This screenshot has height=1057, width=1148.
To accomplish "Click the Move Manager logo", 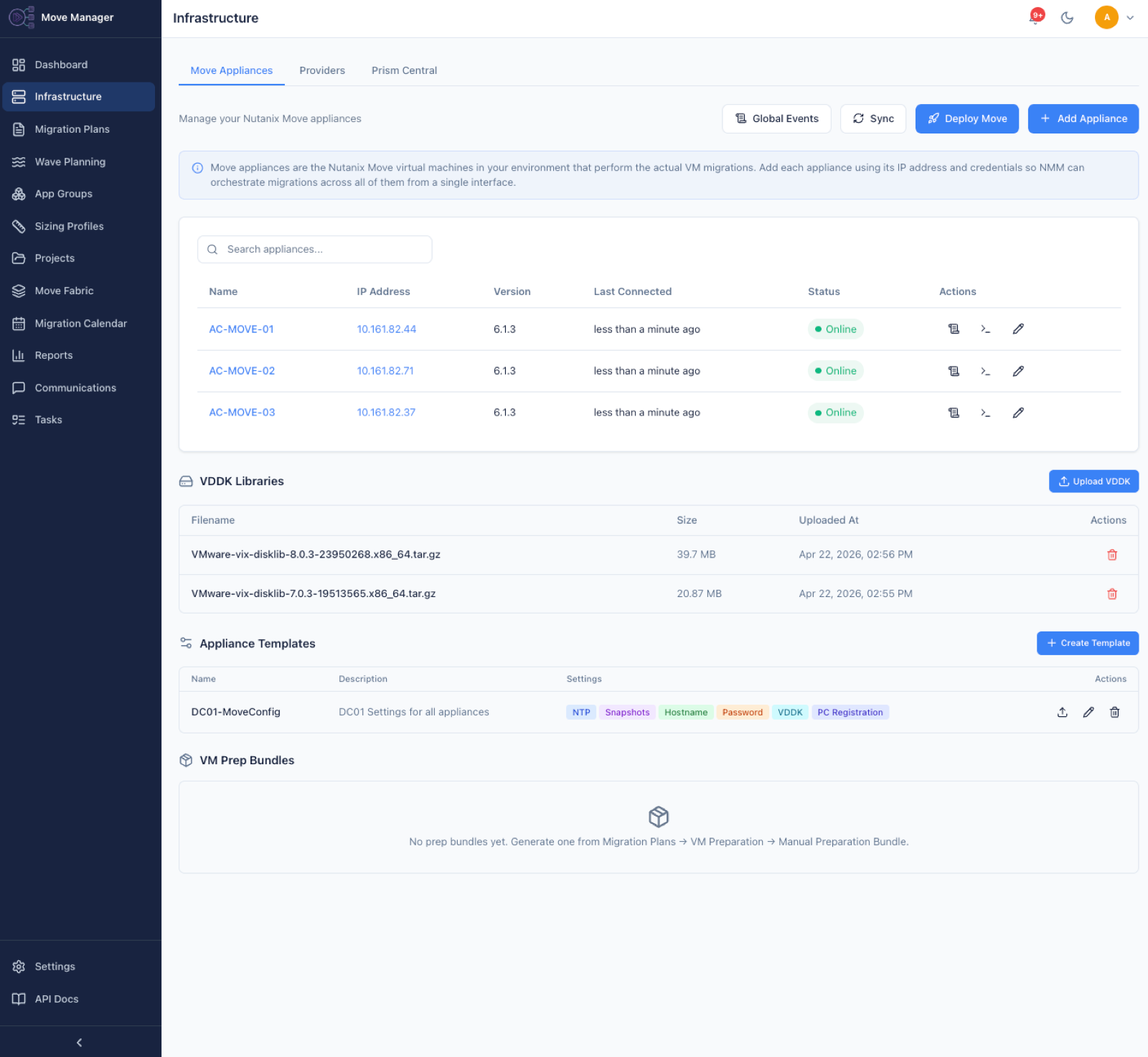I will (x=21, y=17).
